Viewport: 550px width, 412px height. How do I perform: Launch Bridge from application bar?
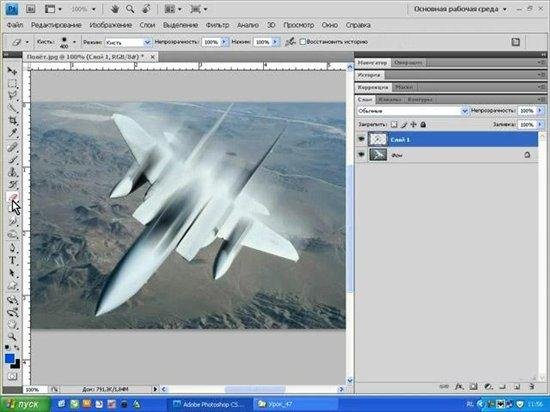click(31, 9)
